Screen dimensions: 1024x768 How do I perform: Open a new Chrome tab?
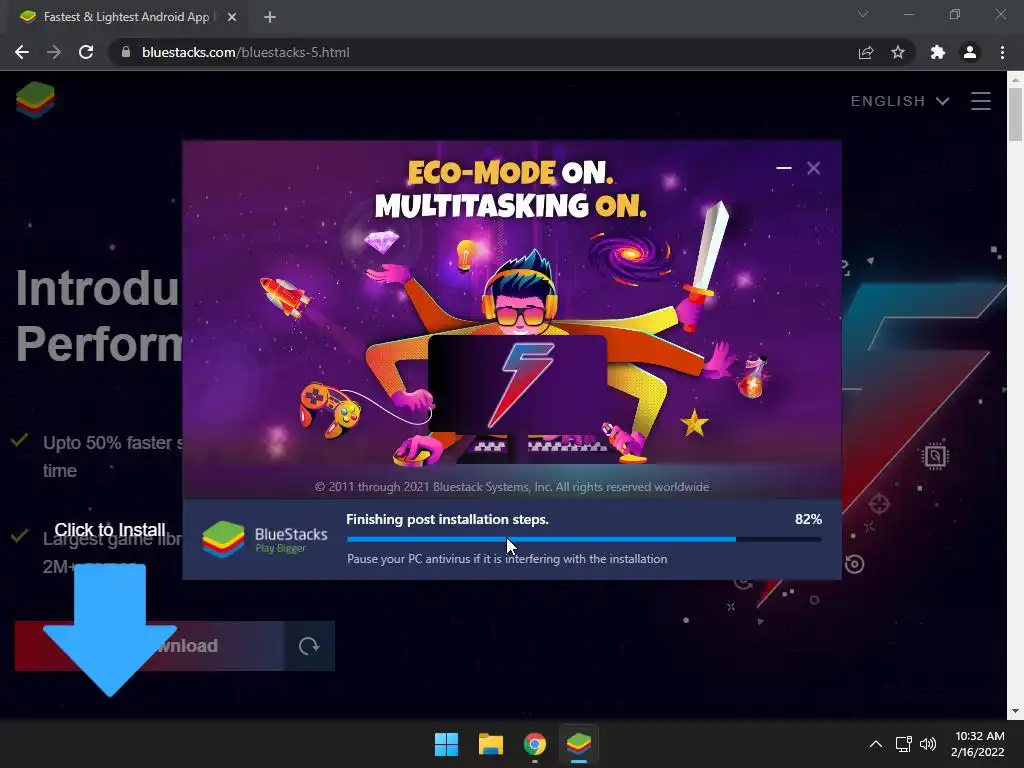pyautogui.click(x=270, y=17)
